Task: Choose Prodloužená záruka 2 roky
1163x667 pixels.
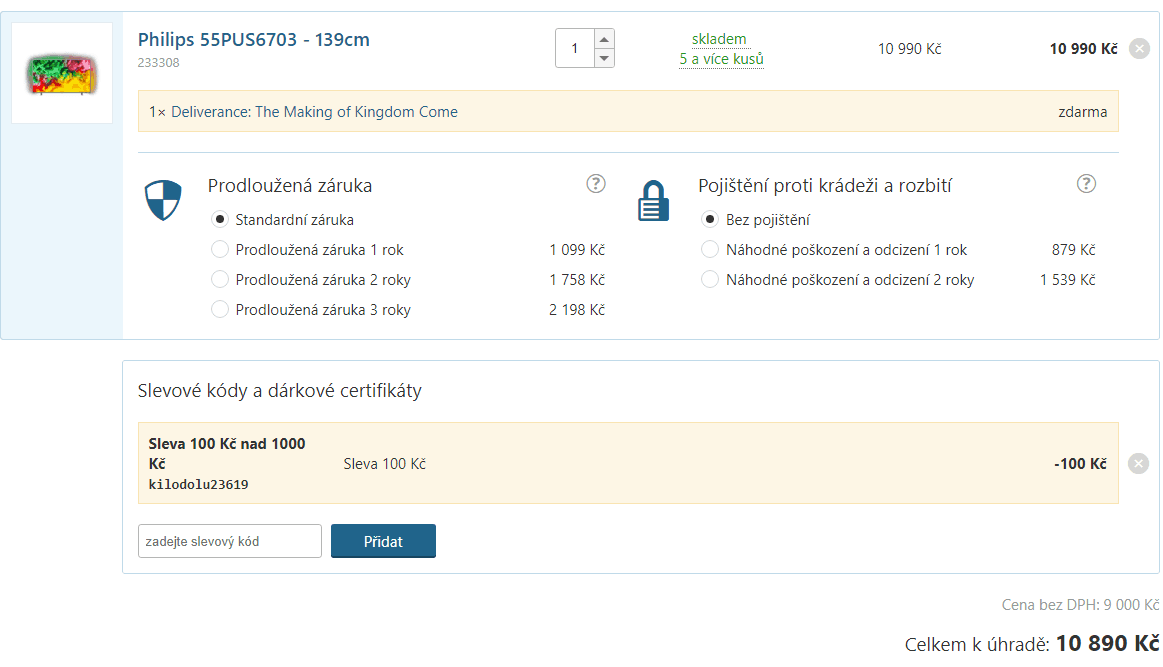Action: click(x=220, y=280)
